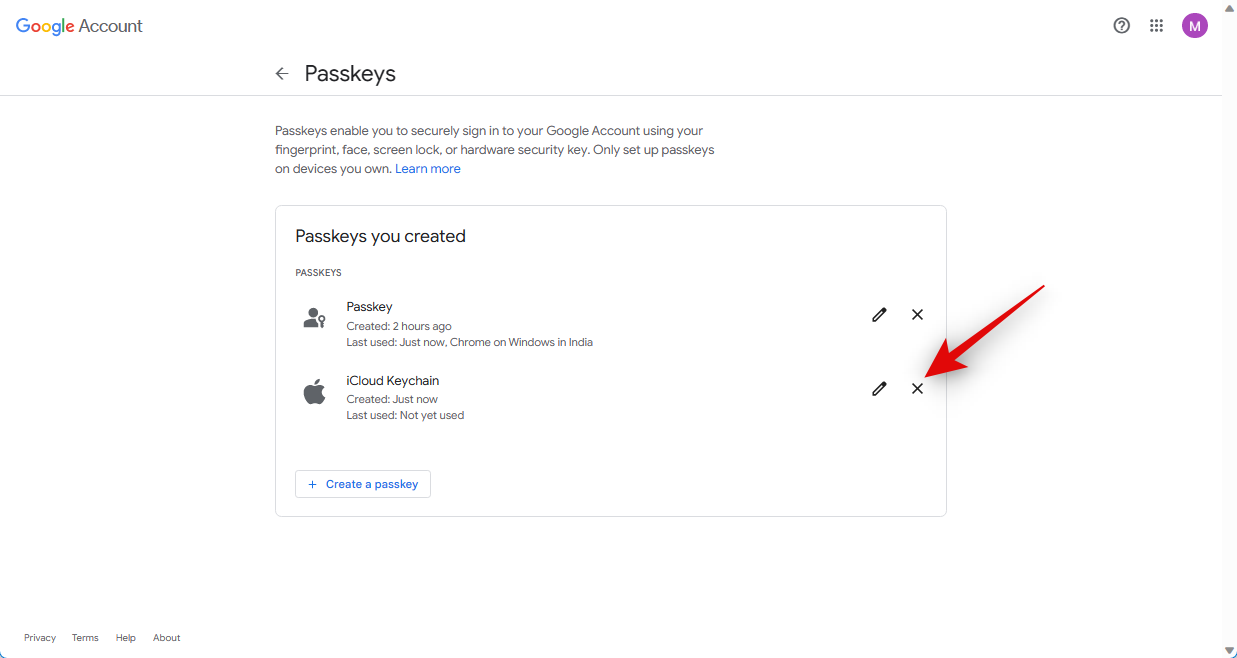Go to the Privacy footer link

(40, 638)
